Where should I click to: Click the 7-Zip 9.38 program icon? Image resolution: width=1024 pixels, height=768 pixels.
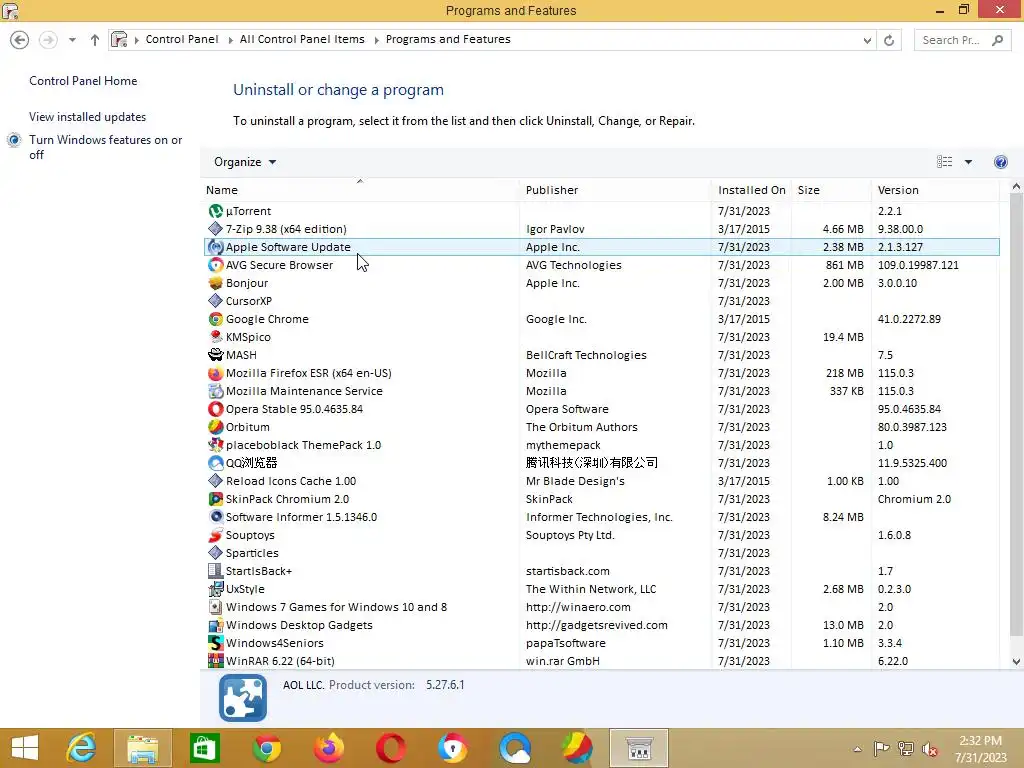(216, 229)
